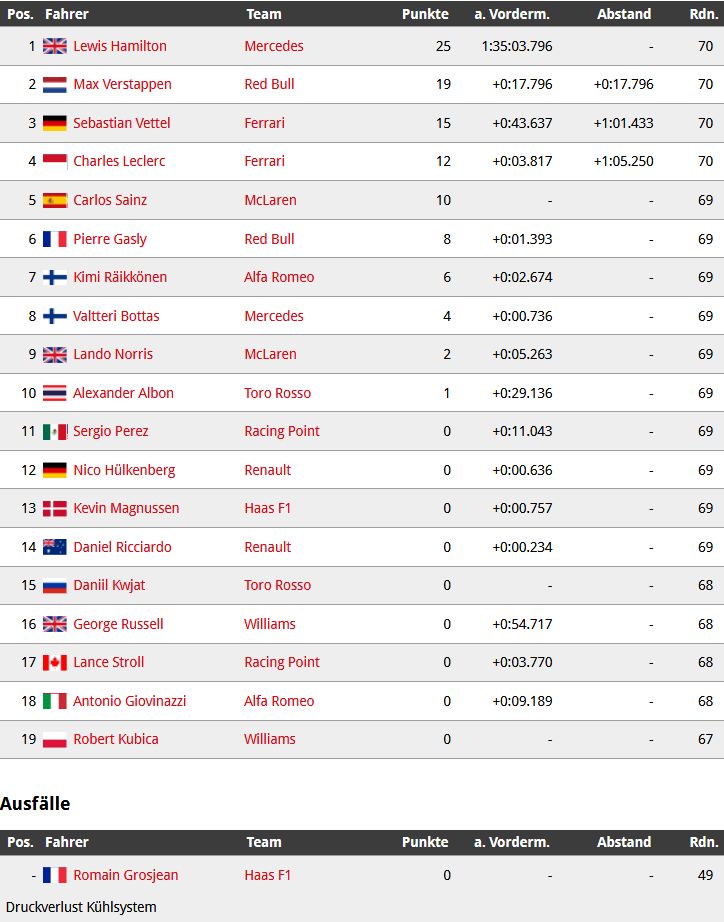
Task: Click the Polish flag beside Robert Kubica
Action: coord(55,740)
